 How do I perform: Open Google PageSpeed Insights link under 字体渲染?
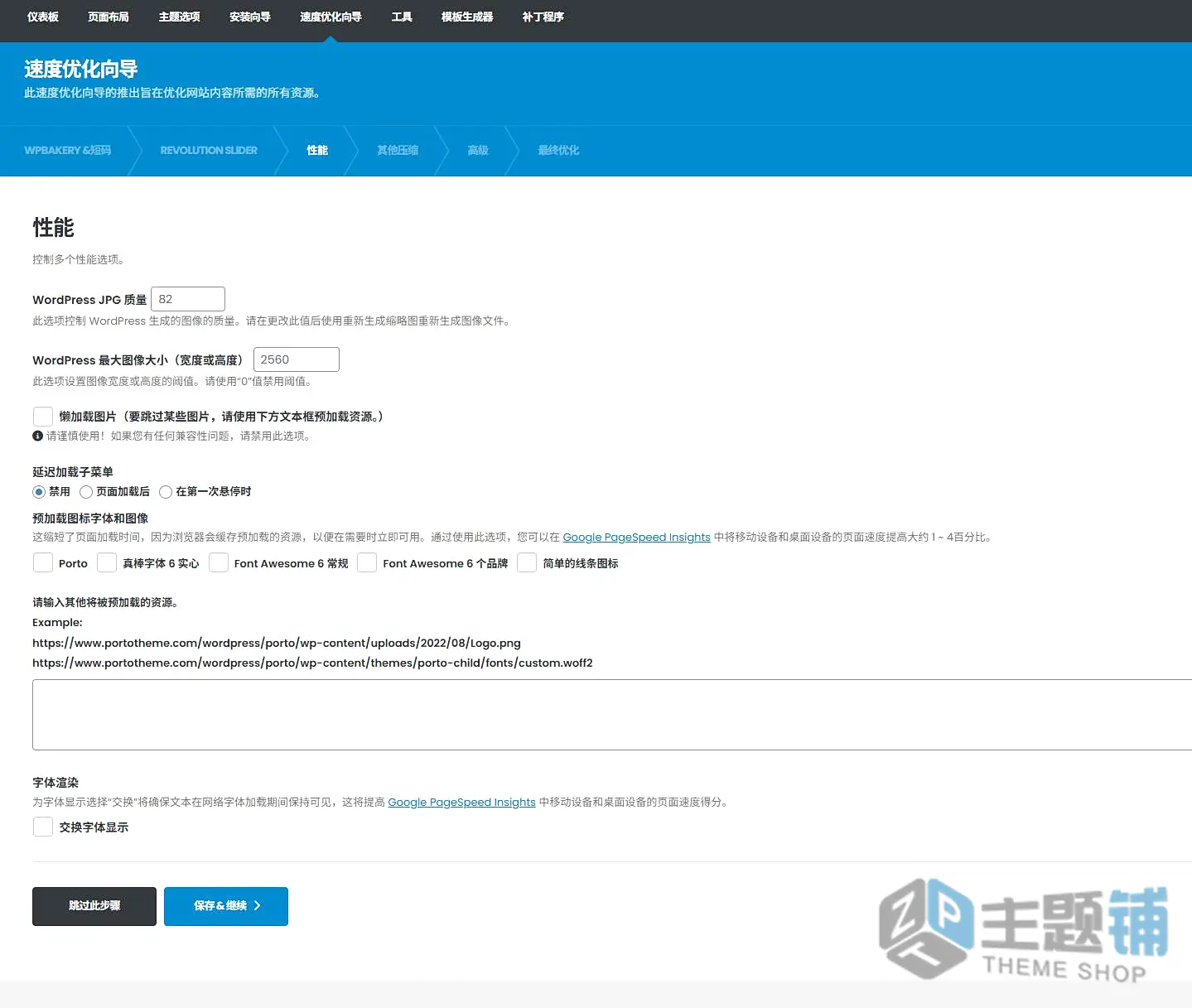(461, 802)
